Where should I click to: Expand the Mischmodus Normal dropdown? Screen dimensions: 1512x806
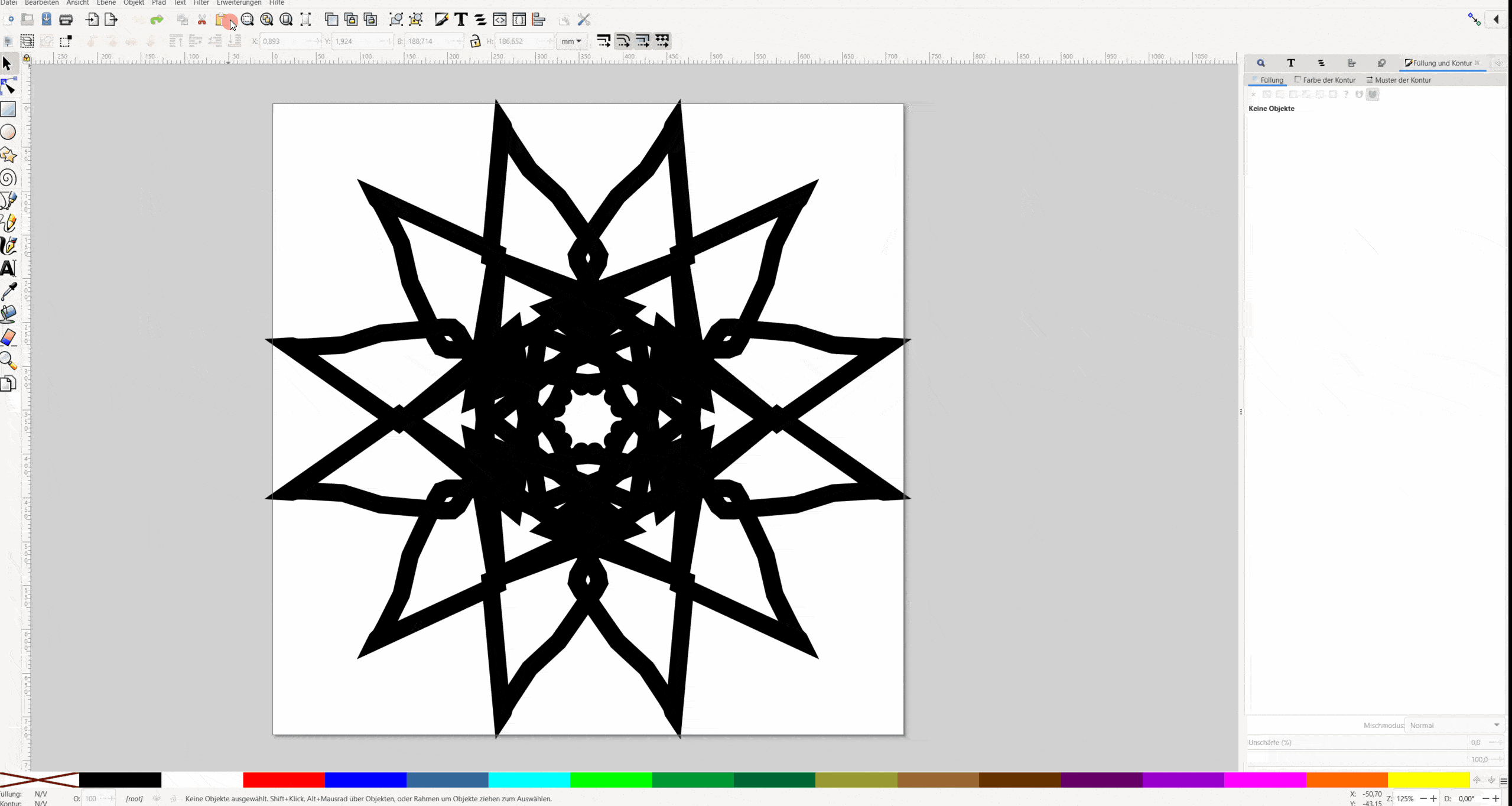click(x=1454, y=725)
